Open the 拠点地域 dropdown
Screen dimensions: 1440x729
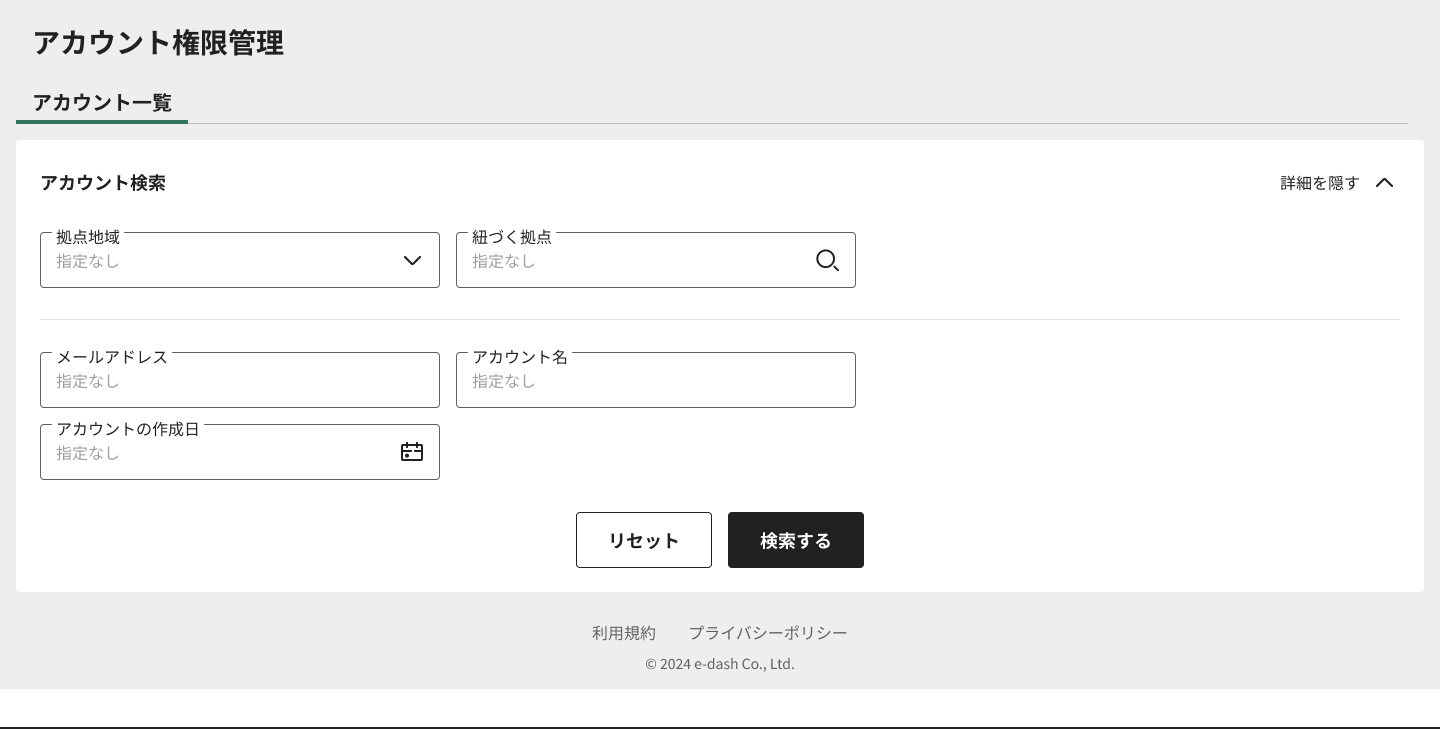pos(240,260)
